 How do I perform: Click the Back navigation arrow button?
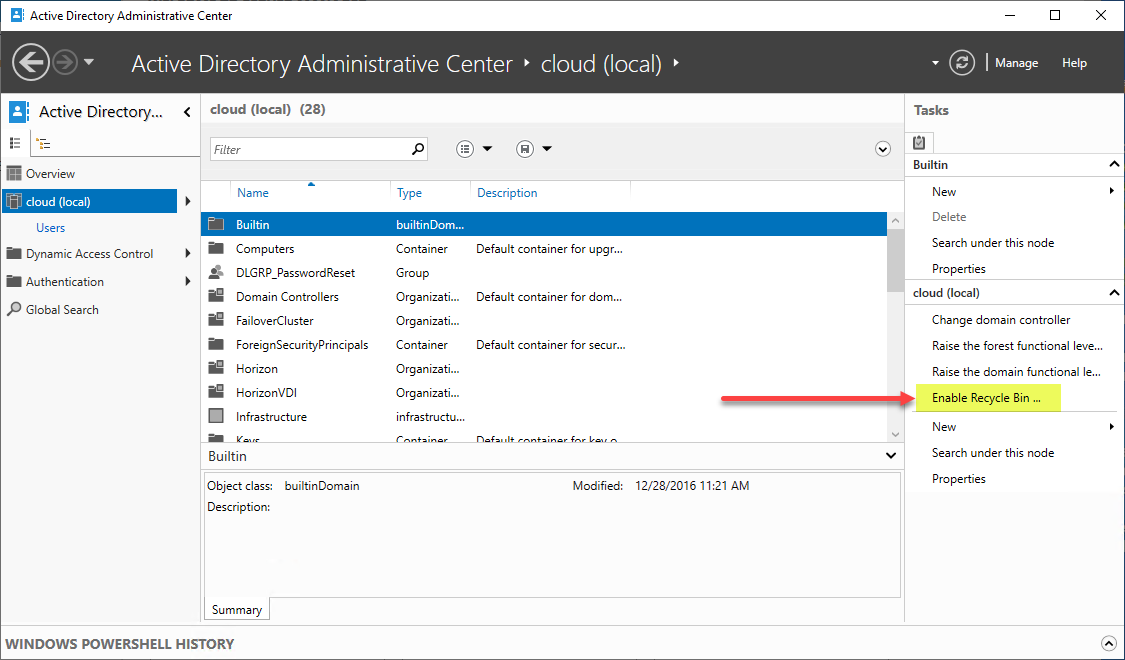click(31, 62)
